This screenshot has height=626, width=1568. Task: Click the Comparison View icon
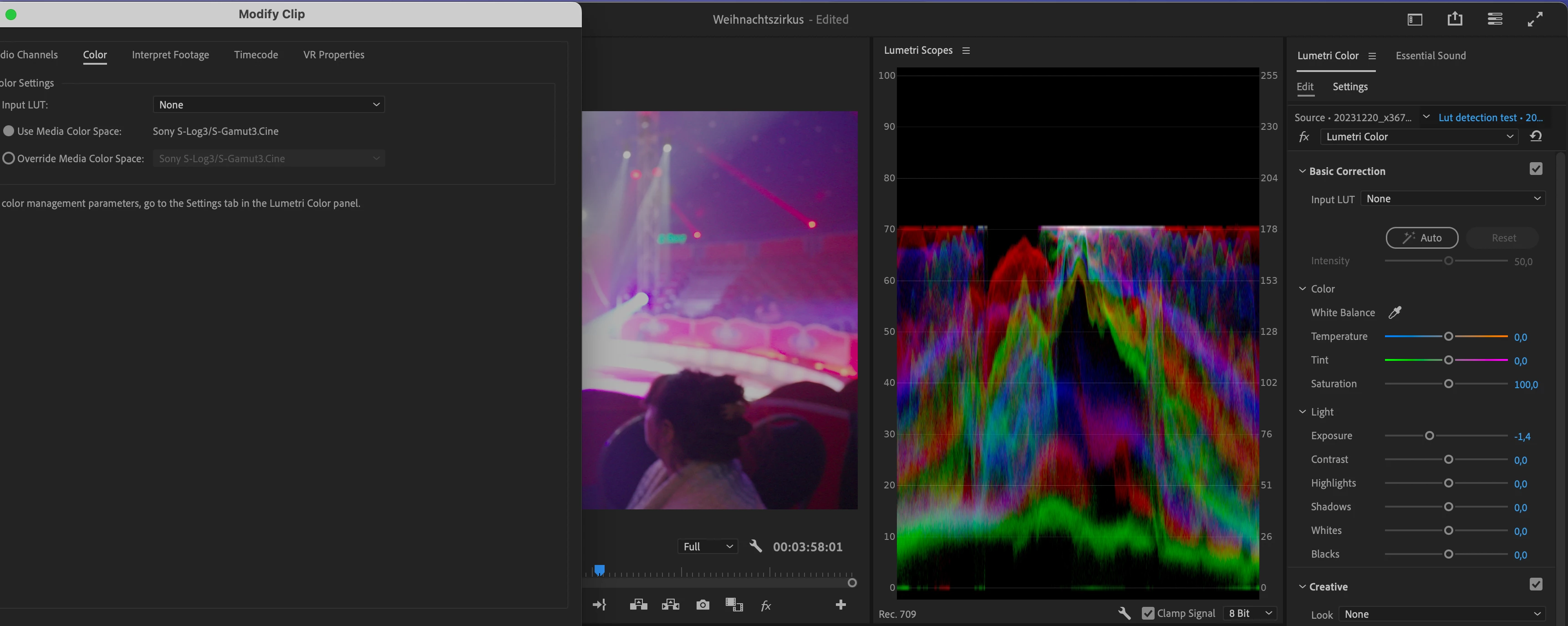click(x=734, y=605)
